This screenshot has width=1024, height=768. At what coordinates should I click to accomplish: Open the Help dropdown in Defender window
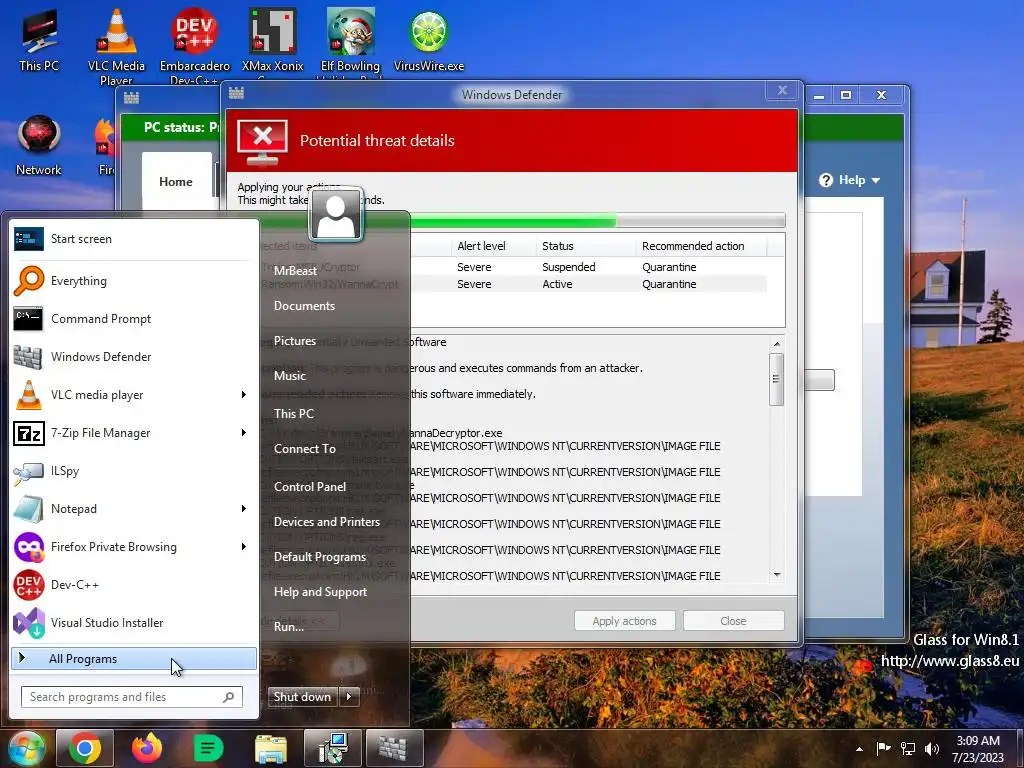coord(850,180)
